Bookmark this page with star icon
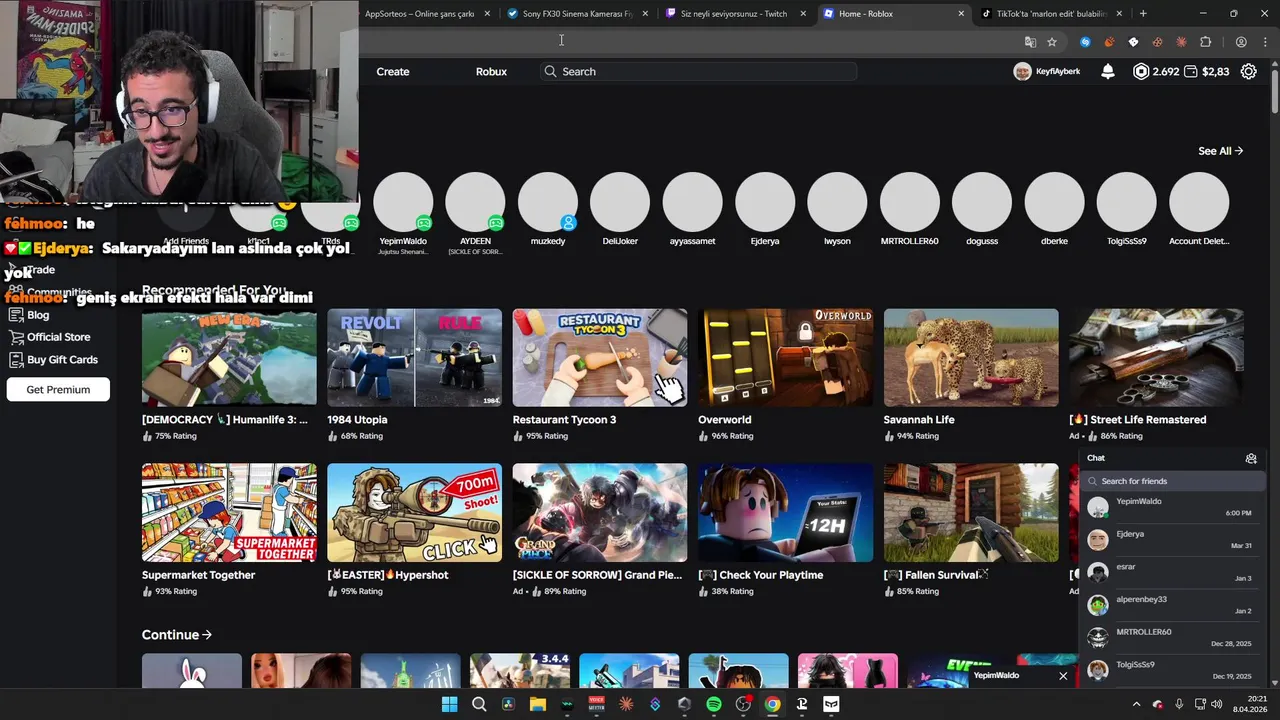The image size is (1280, 720). tap(1052, 42)
